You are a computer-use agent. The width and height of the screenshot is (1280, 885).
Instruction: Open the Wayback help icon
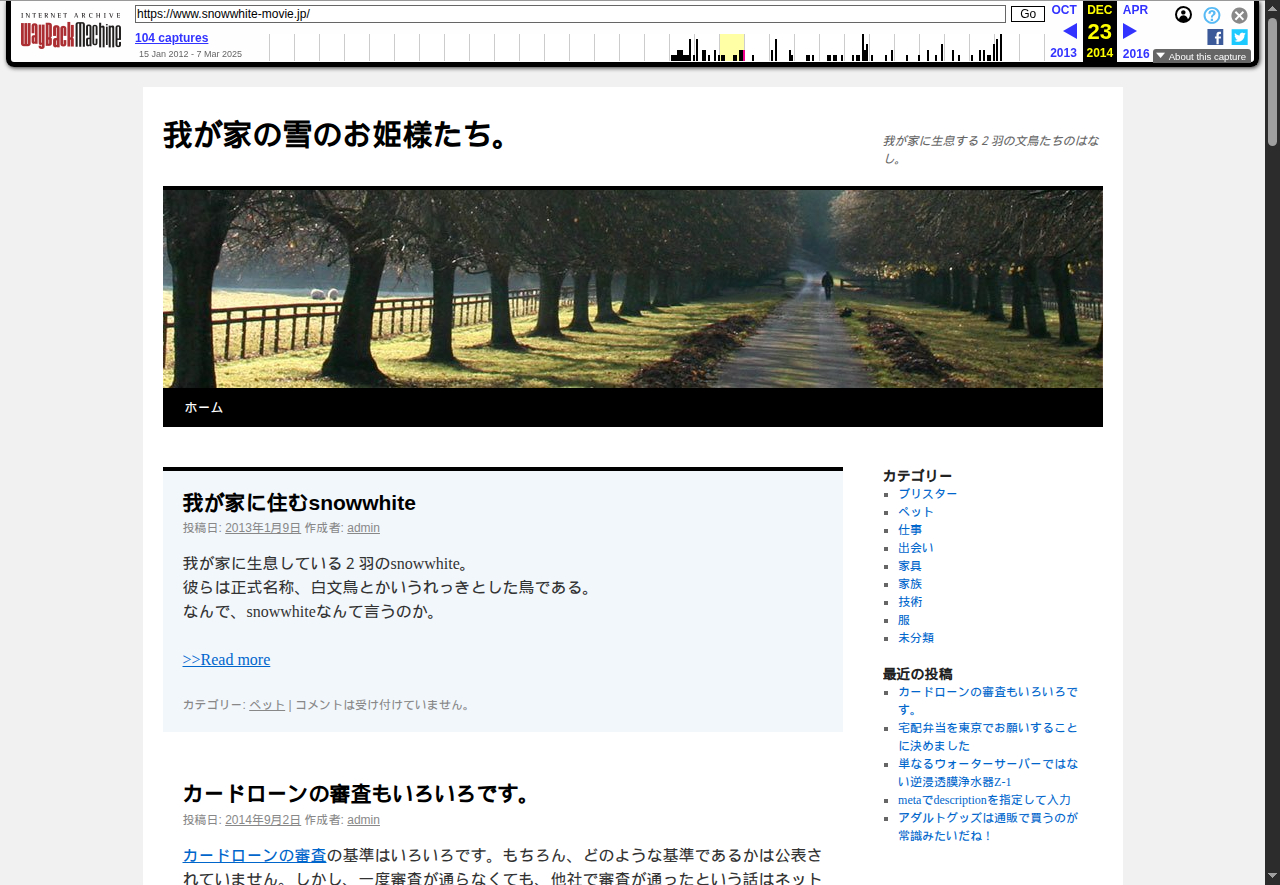coord(1211,15)
